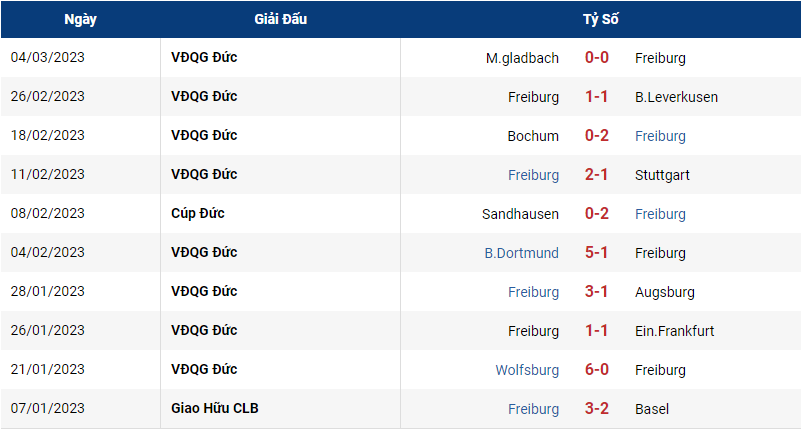Open the 6-0 score result
Viewport: 802px width, 429px height.
point(597,370)
